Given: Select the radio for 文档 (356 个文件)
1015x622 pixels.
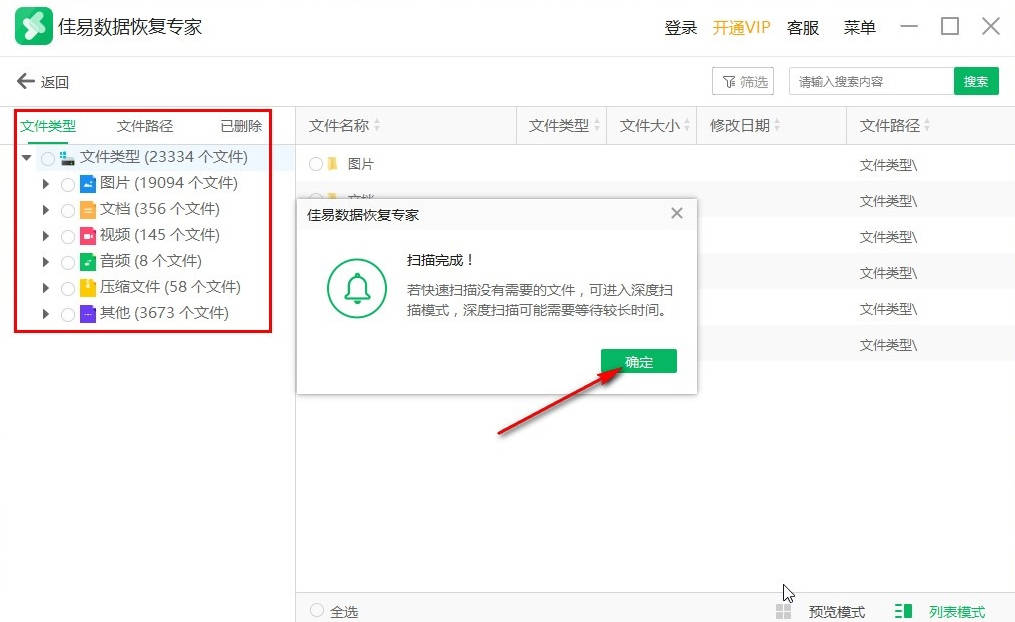Looking at the screenshot, I should [x=67, y=210].
